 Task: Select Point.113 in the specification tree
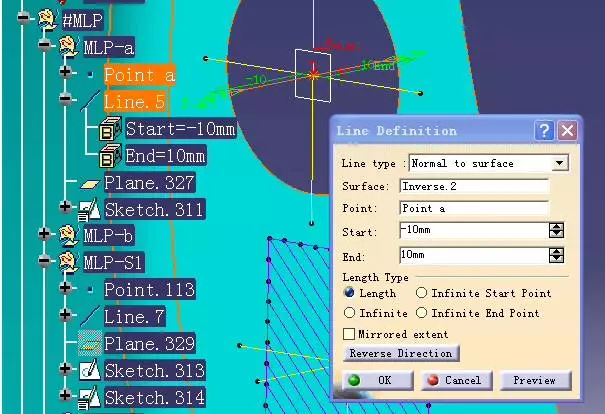tap(148, 290)
